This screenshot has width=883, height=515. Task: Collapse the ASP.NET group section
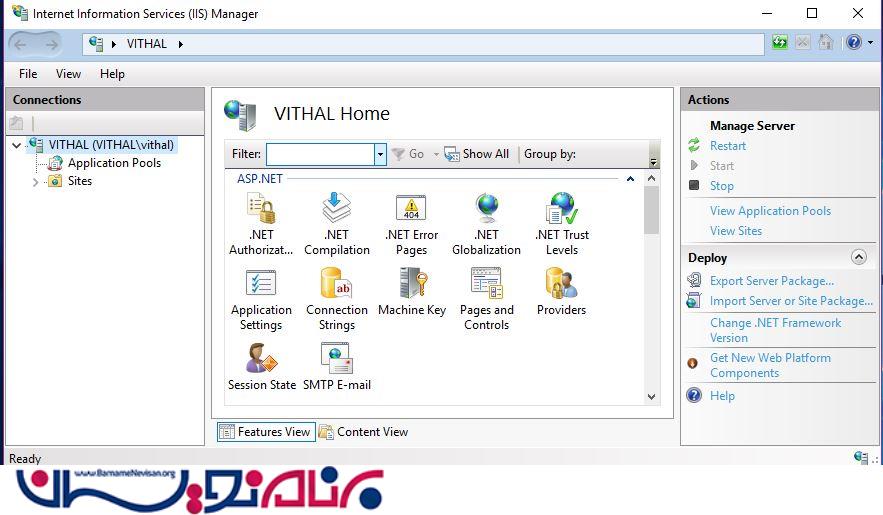click(630, 179)
